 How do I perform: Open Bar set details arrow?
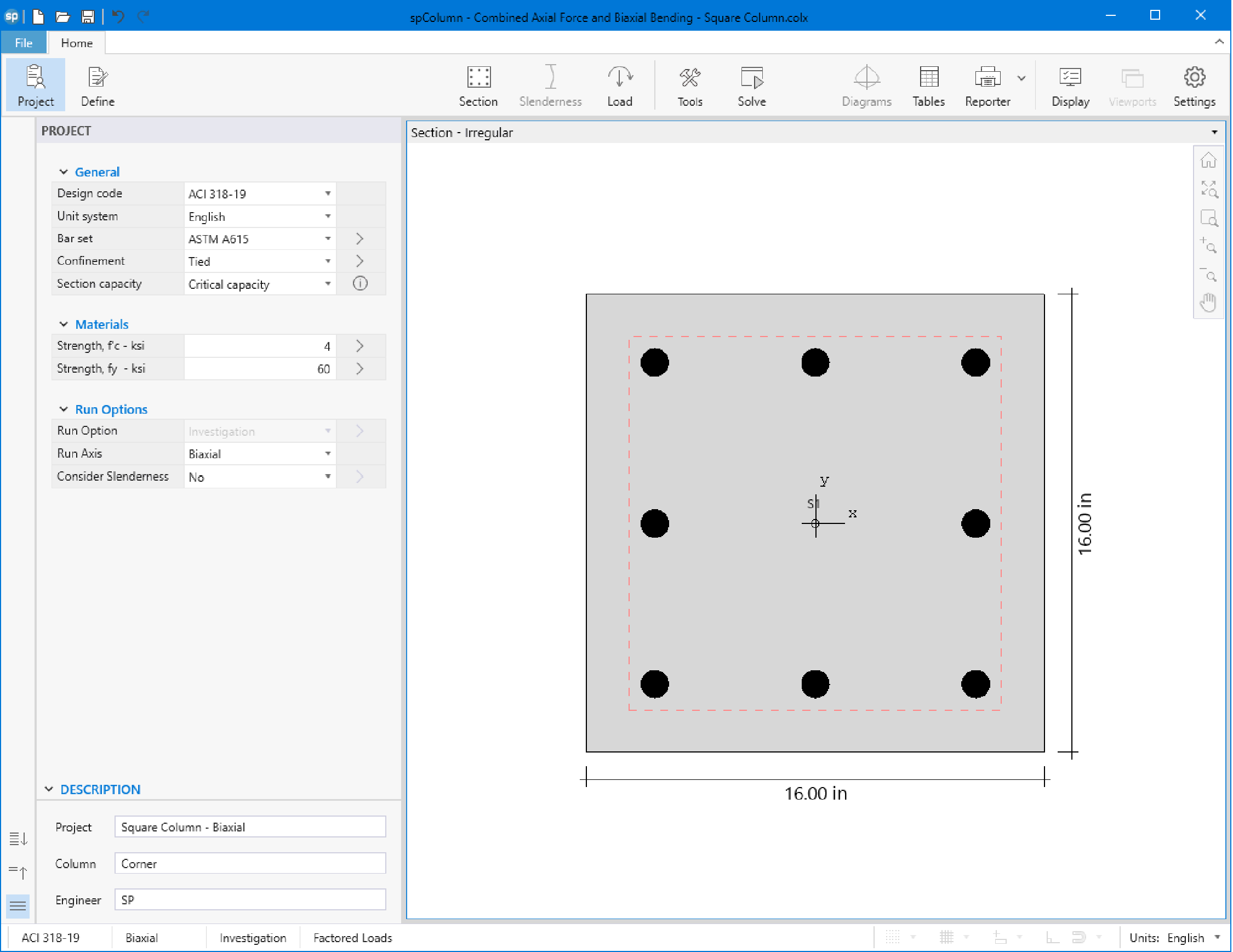[360, 239]
